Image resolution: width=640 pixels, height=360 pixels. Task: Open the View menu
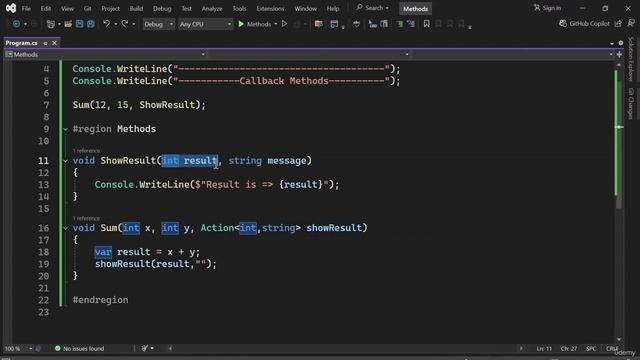(67, 9)
